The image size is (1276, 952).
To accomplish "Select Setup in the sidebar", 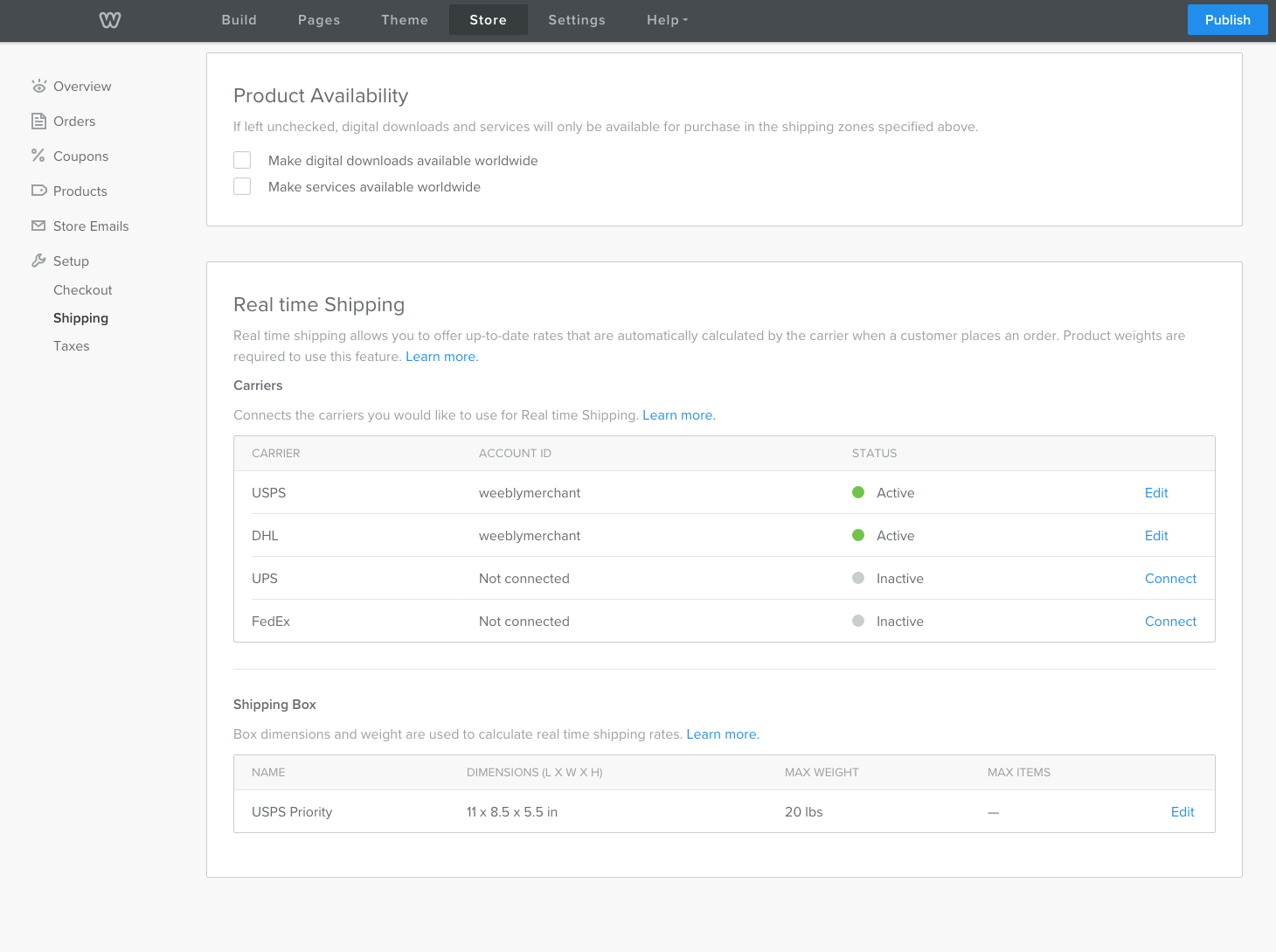I will [x=71, y=261].
